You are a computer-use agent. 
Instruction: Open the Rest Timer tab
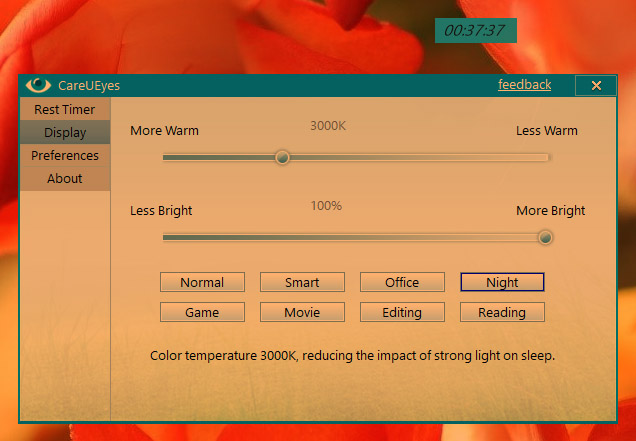[x=65, y=109]
